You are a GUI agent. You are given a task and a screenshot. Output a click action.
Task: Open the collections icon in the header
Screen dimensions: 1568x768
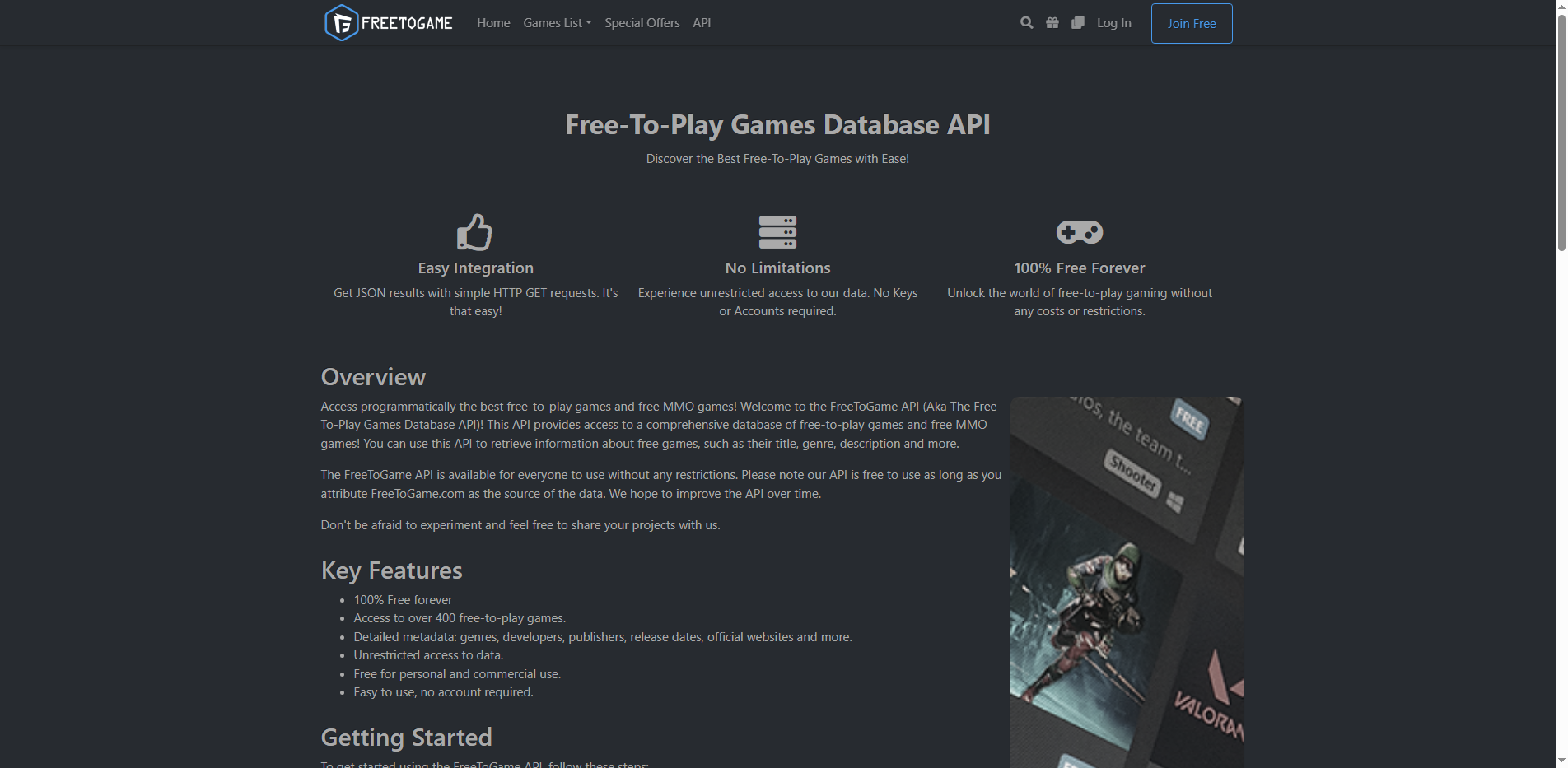1077,22
